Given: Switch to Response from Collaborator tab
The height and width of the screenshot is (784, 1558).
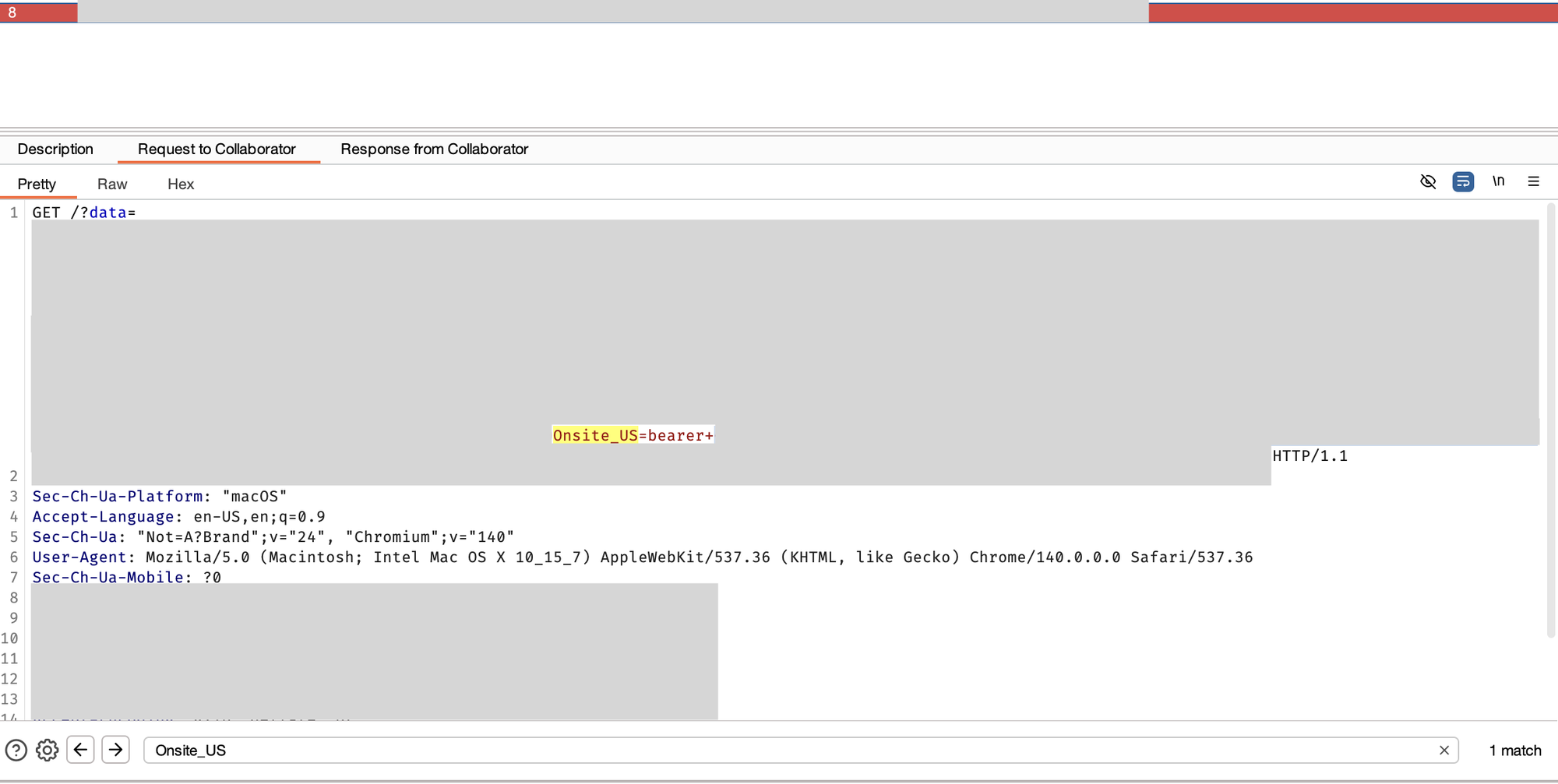Looking at the screenshot, I should point(434,149).
